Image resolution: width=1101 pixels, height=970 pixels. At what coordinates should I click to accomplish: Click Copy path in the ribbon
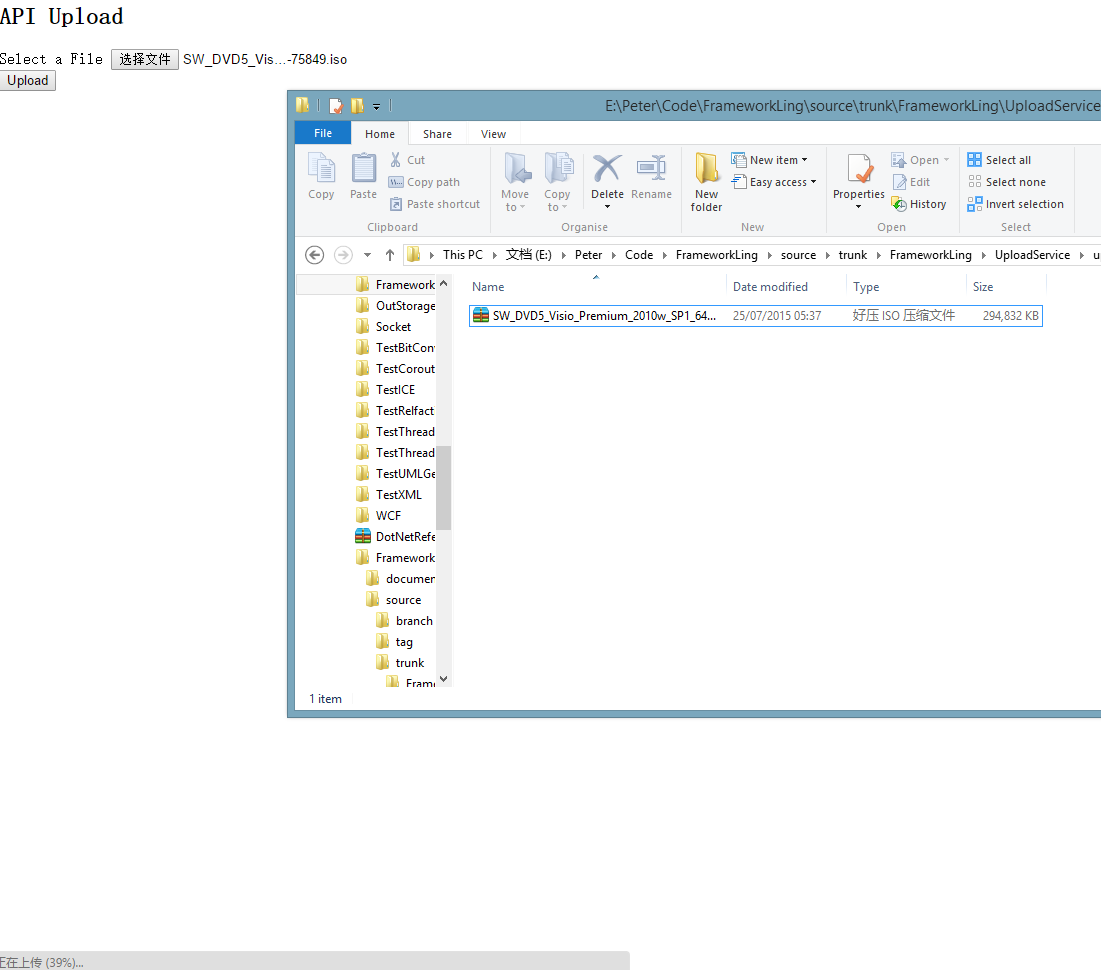click(x=425, y=182)
